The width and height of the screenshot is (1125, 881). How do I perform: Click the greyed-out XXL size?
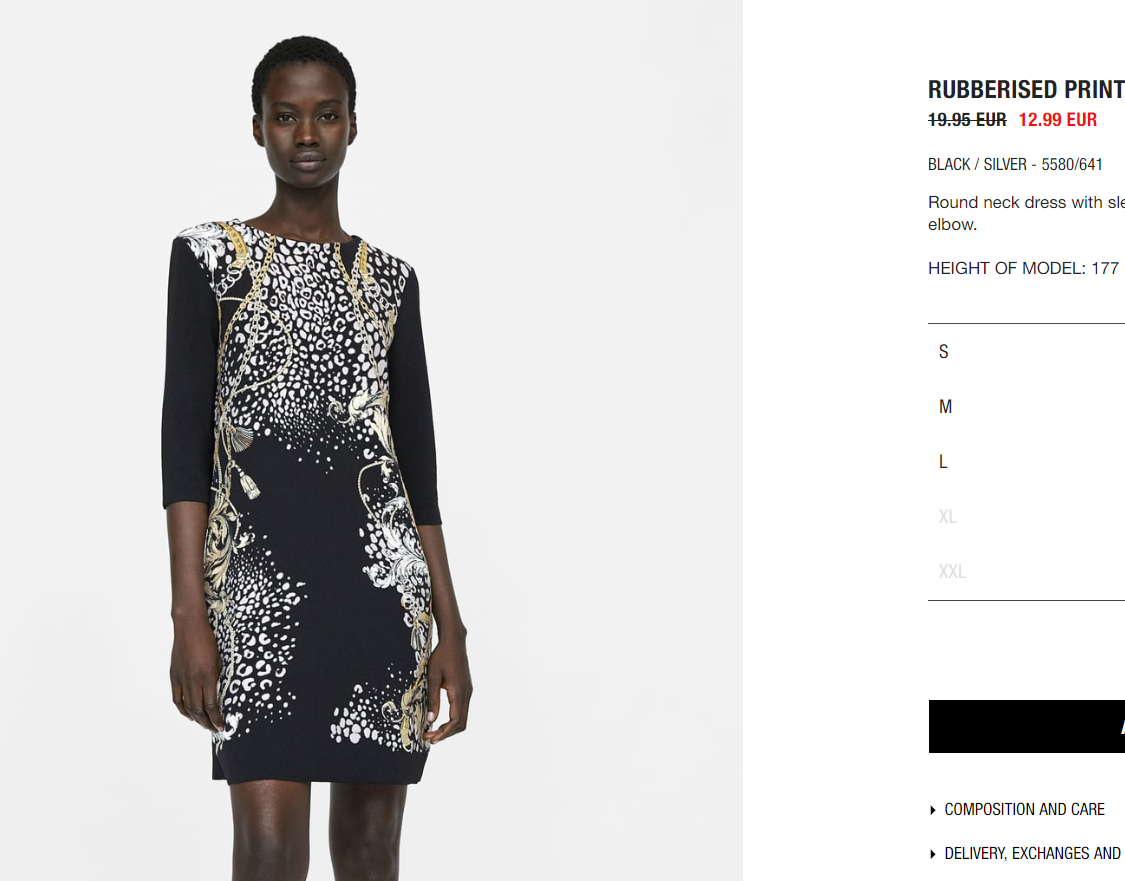(1026, 571)
